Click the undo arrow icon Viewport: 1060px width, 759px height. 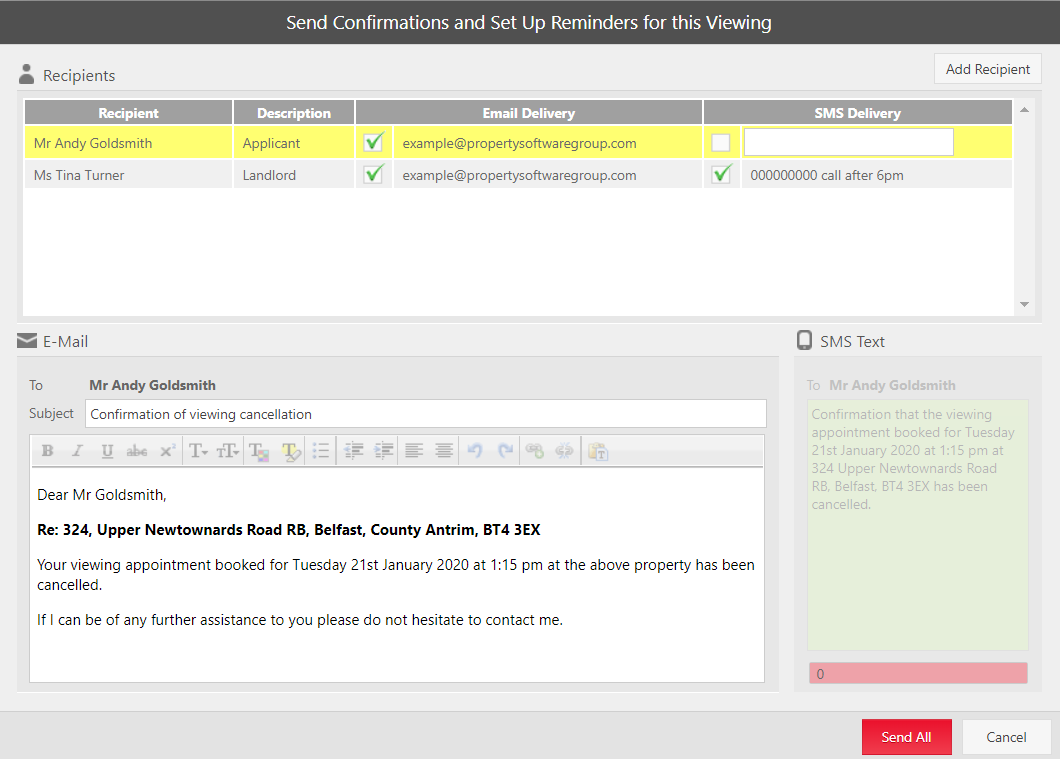point(475,451)
